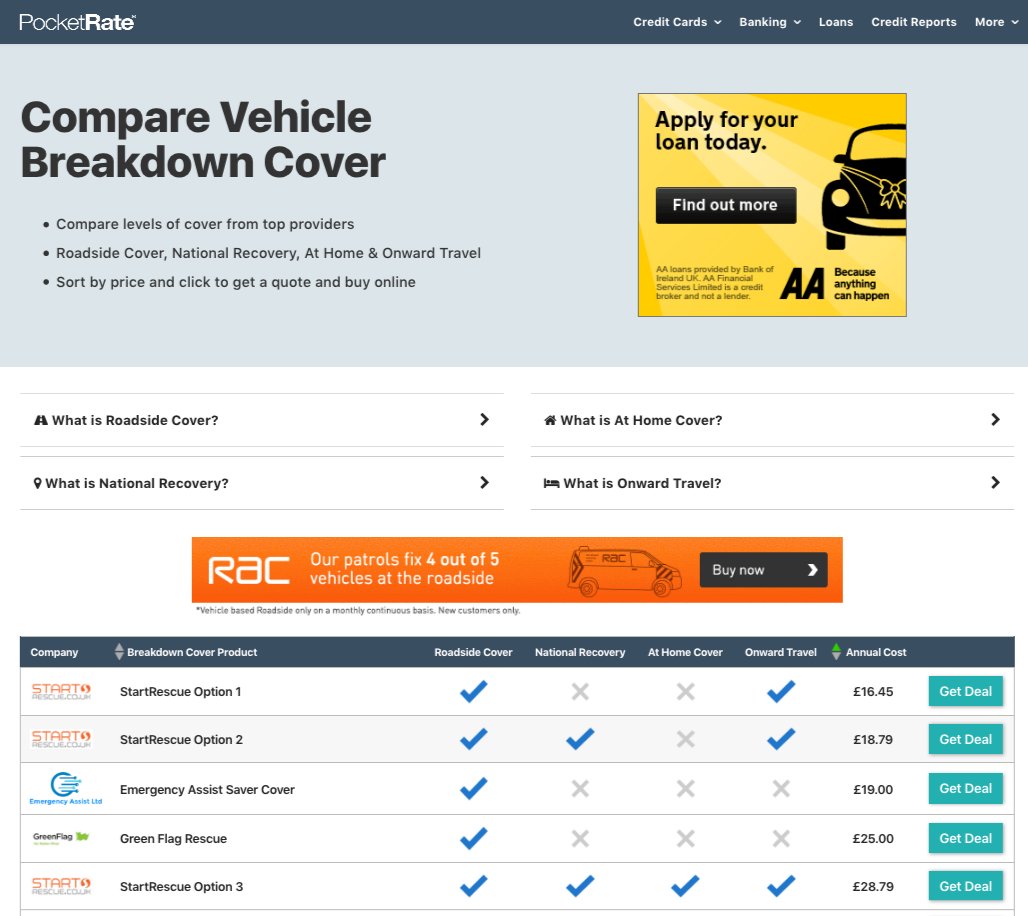The width and height of the screenshot is (1028, 916).
Task: Click the Onward Travel tick for StartRescue Option 2
Action: point(781,739)
